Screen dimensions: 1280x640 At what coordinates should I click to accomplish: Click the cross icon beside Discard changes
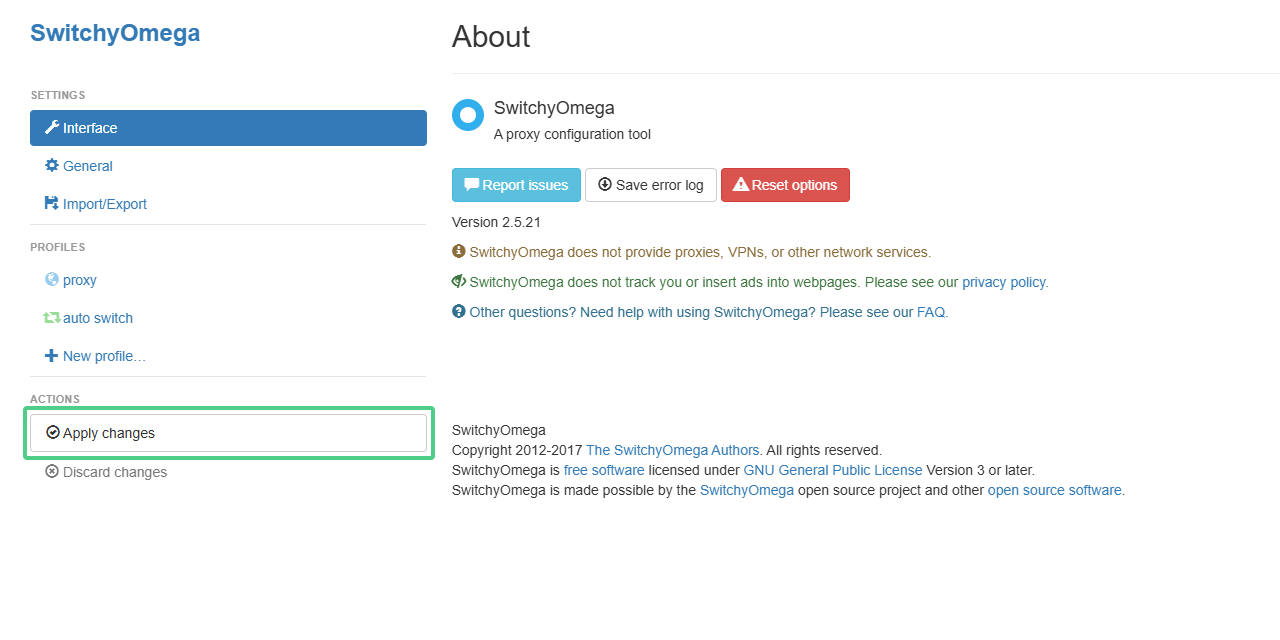pyautogui.click(x=52, y=472)
